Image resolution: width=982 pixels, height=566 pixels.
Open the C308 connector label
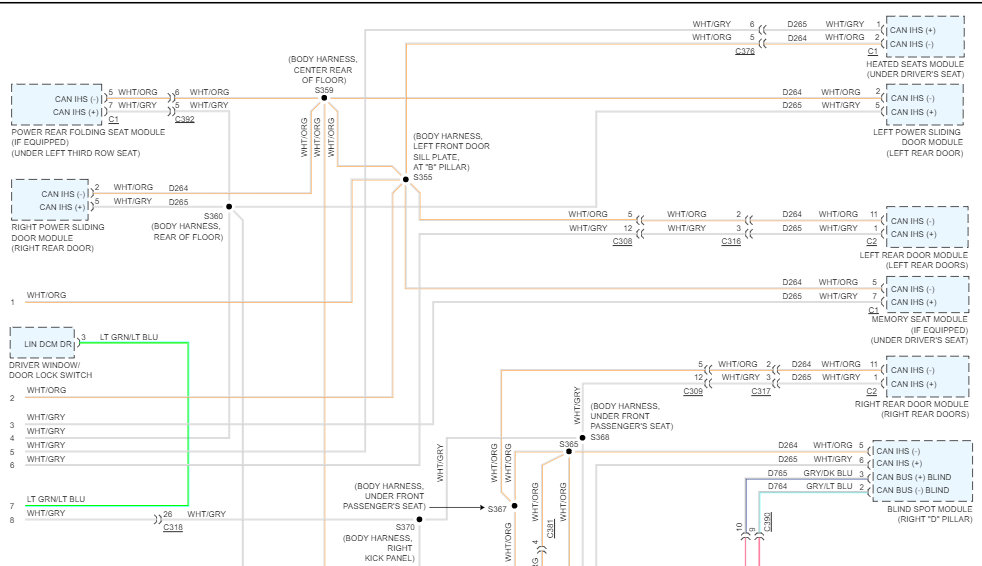tap(623, 242)
